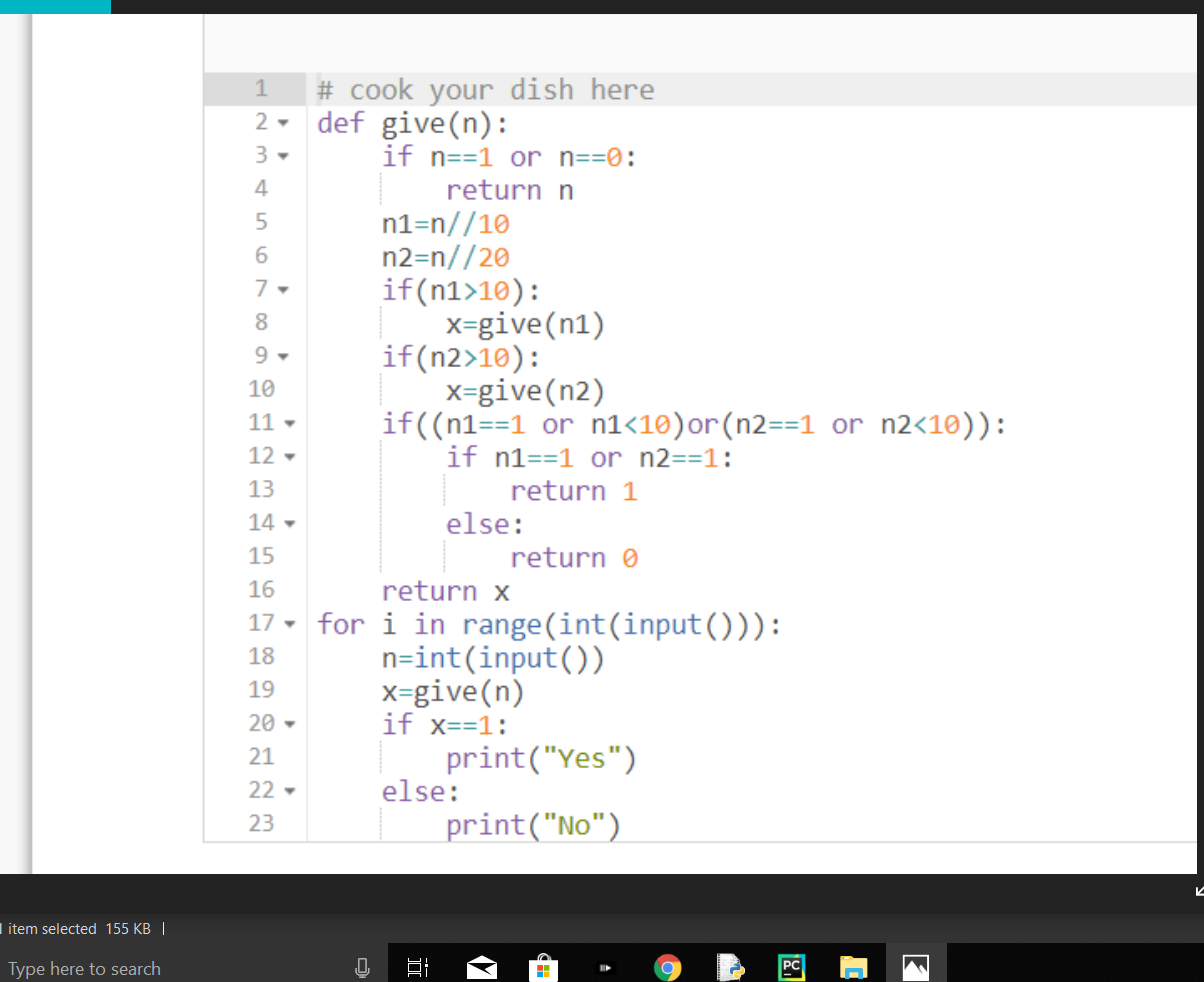Click the 'x=give(n1)' statement
1204x982 pixels.
[526, 324]
